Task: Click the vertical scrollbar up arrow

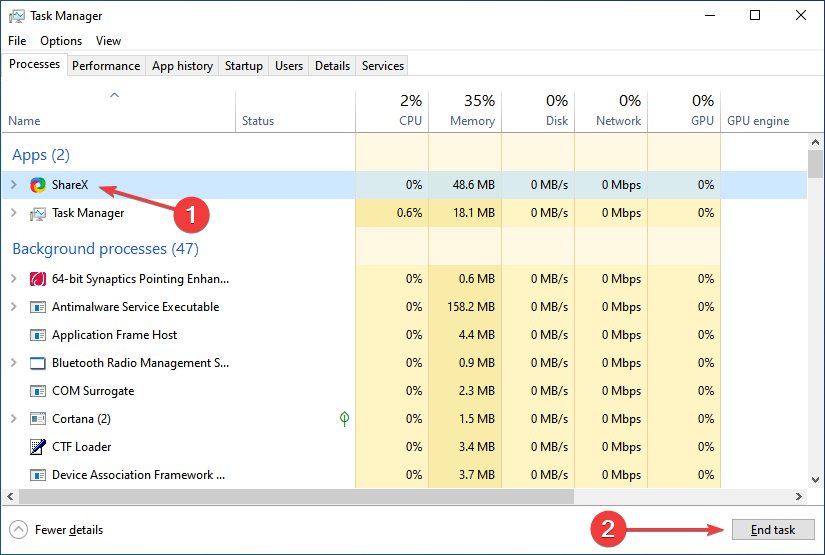Action: [816, 142]
